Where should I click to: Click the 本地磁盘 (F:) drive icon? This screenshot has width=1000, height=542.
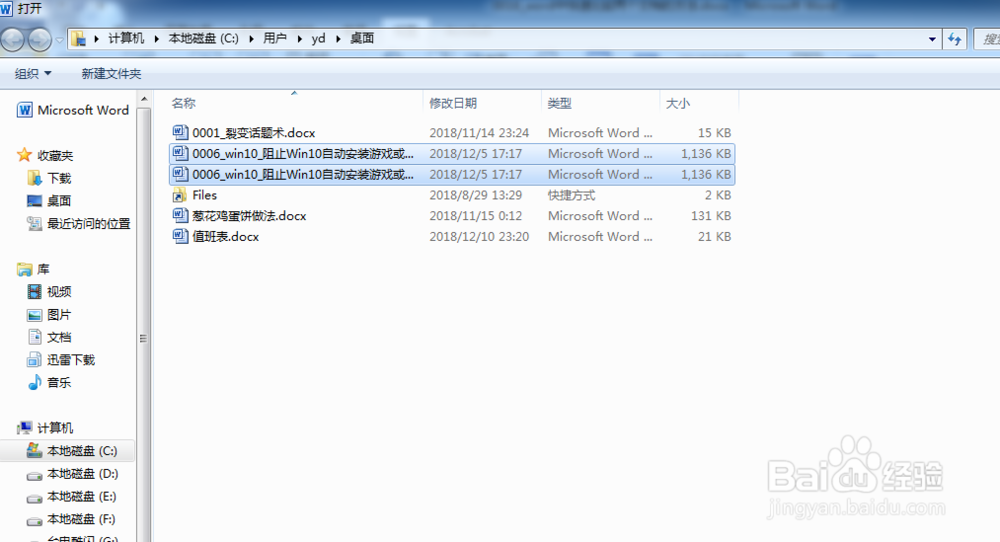[34, 520]
